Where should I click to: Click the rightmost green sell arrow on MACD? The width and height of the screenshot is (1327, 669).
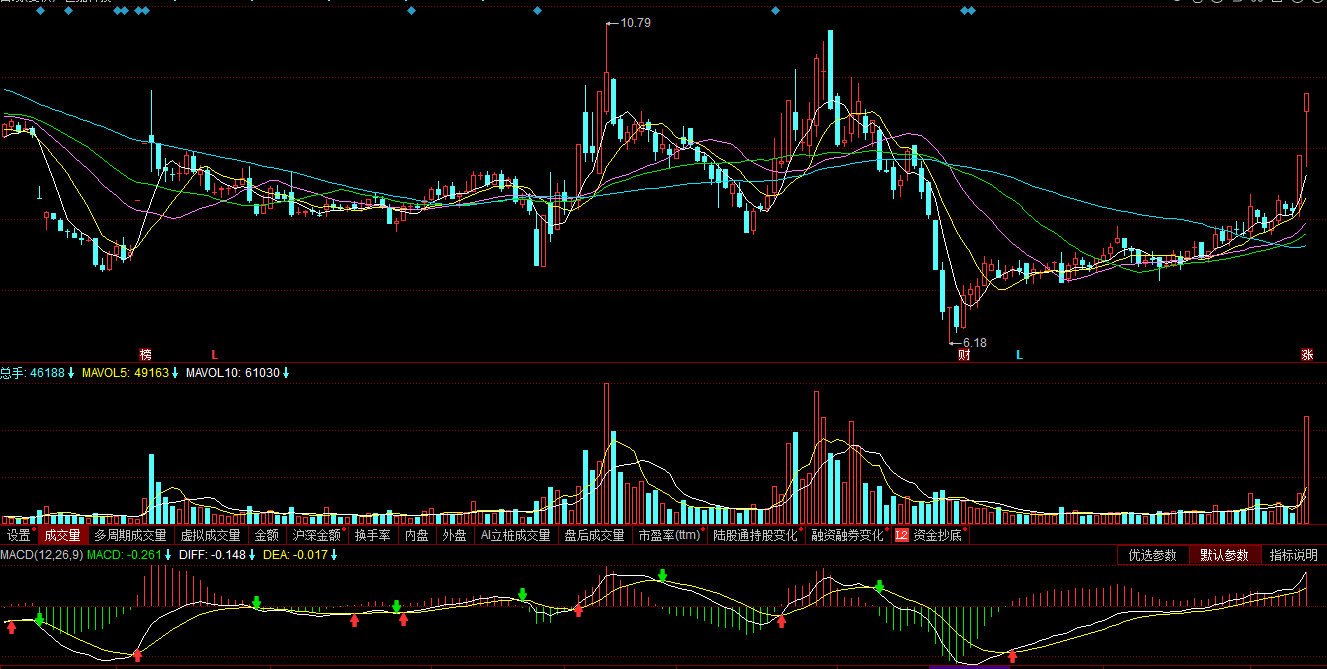(x=880, y=586)
